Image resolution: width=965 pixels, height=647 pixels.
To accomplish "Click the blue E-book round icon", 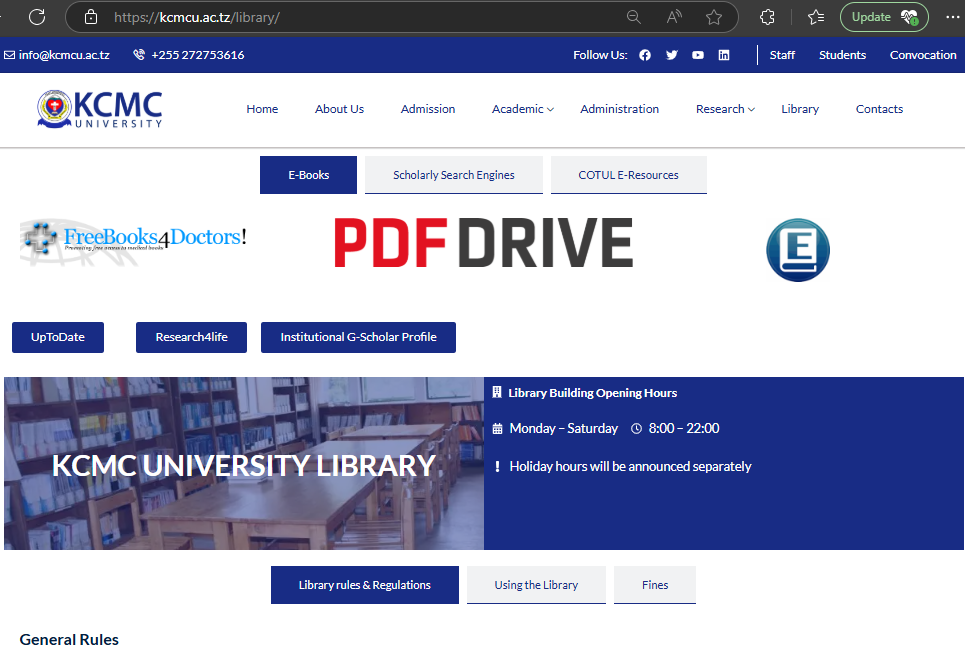I will click(x=798, y=250).
